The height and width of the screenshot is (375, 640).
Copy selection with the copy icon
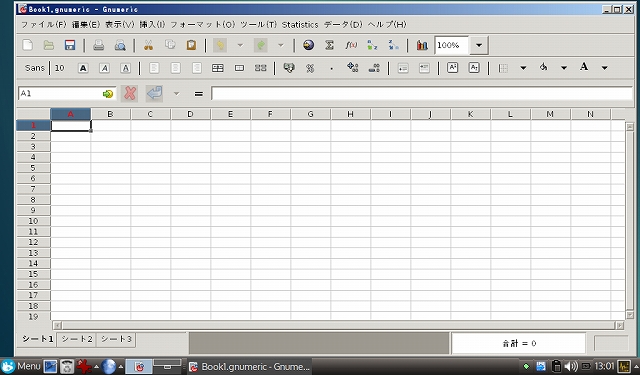pos(170,45)
